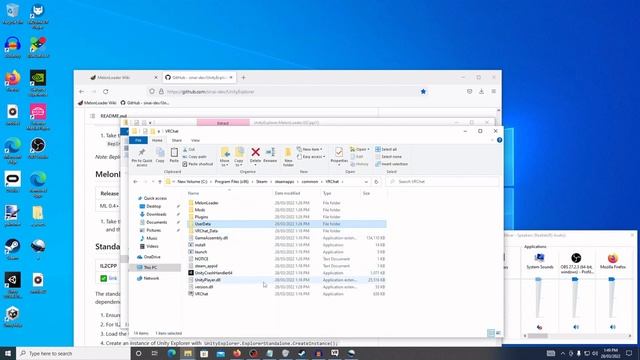Switch to the Share ribbon tab
Viewport: 640px width, 360px height.
pyautogui.click(x=177, y=140)
